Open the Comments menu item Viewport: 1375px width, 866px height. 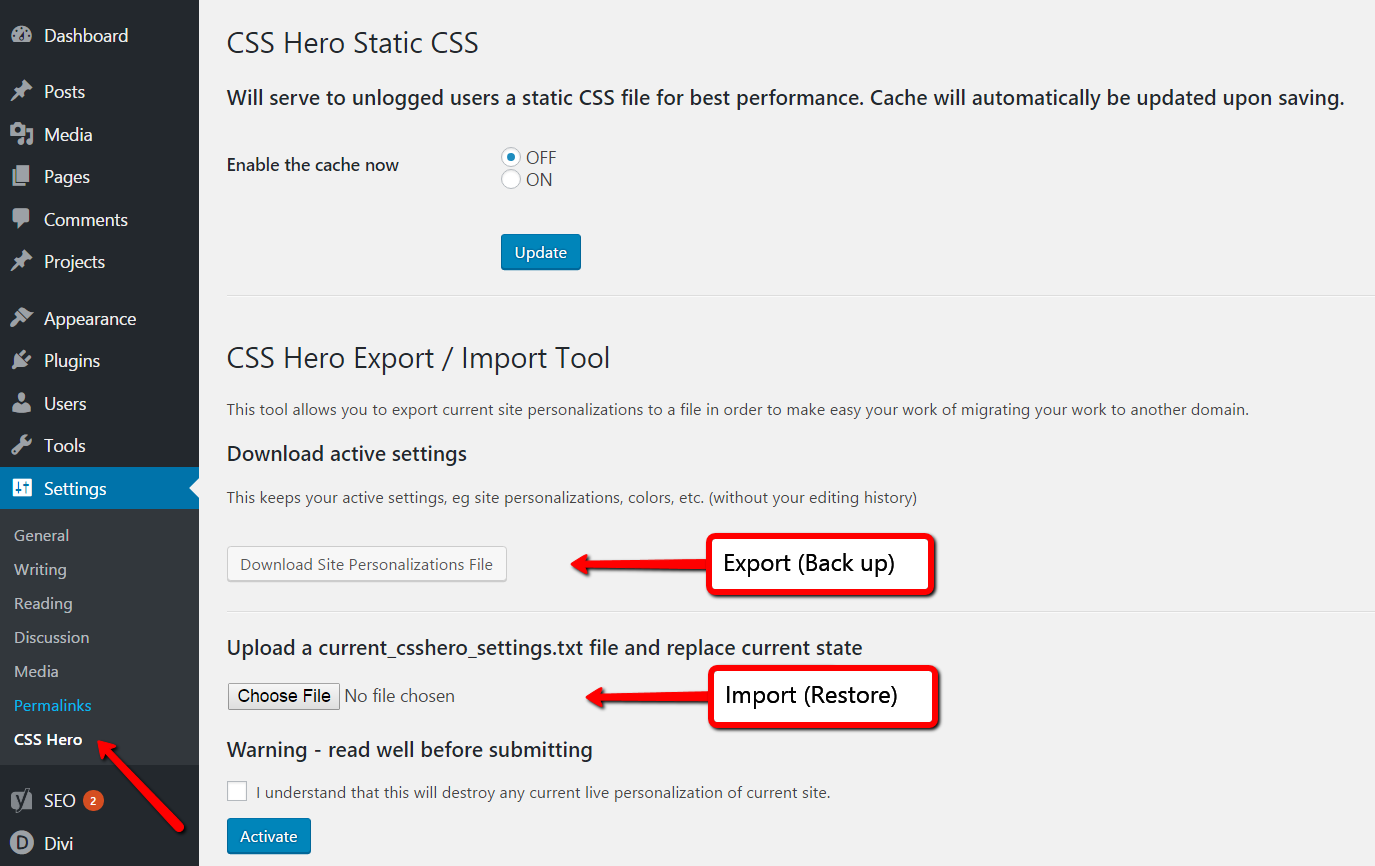click(86, 219)
